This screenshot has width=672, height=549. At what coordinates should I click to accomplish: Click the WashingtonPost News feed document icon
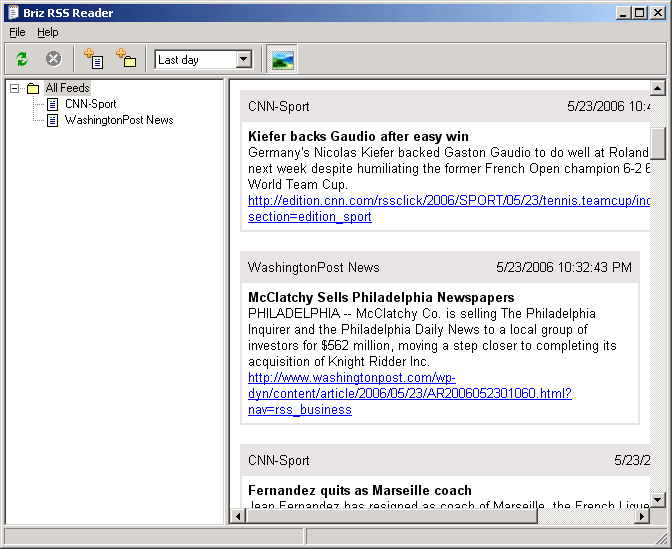coord(52,120)
